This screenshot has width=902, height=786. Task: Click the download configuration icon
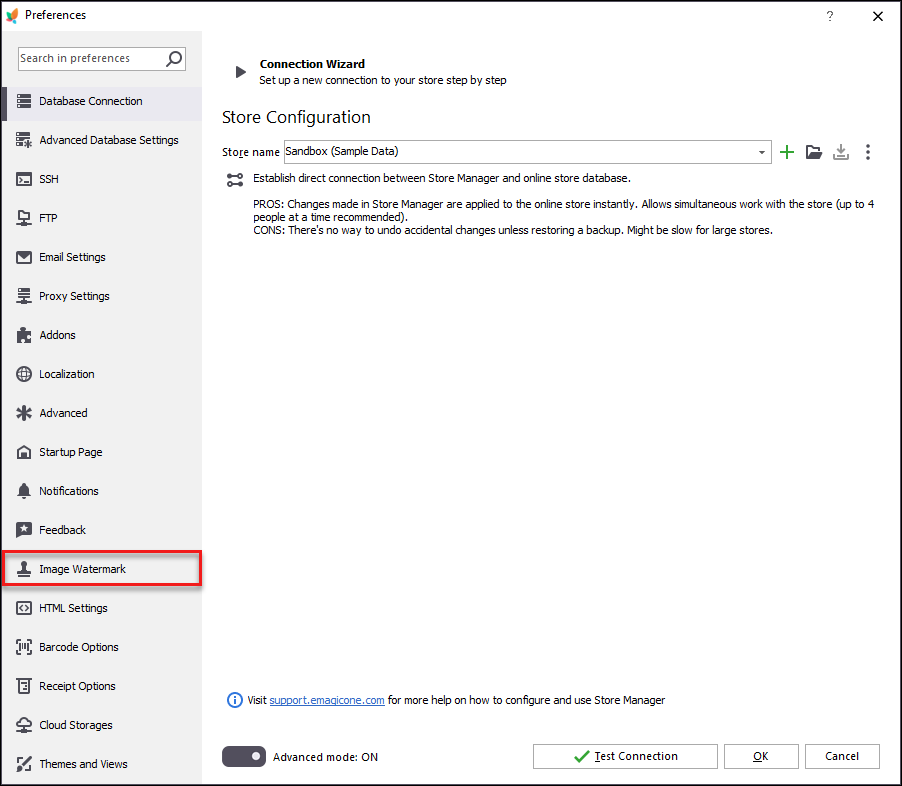[x=840, y=152]
